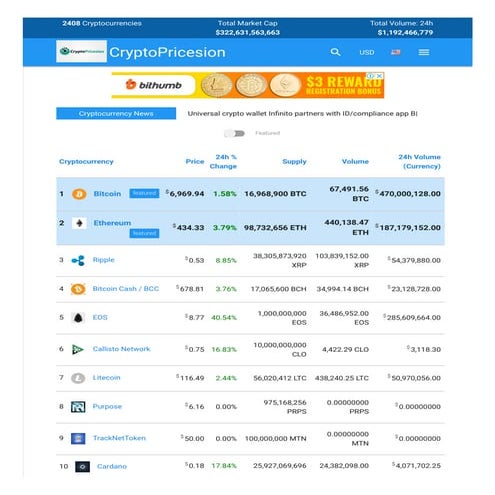This screenshot has height=495, width=495.
Task: Click the CryptoPricesion site title
Action: (x=167, y=52)
